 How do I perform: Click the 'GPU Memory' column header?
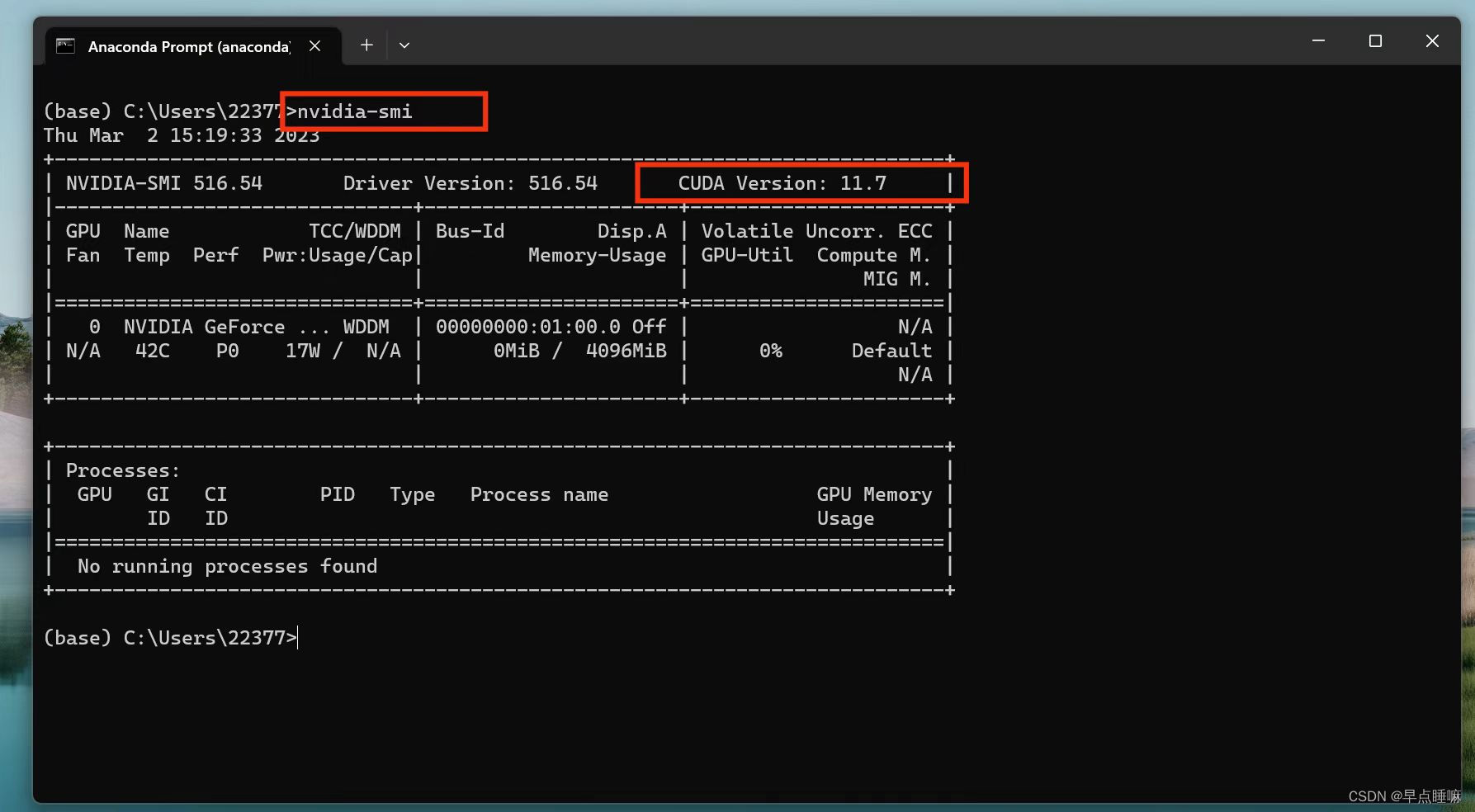click(x=874, y=494)
